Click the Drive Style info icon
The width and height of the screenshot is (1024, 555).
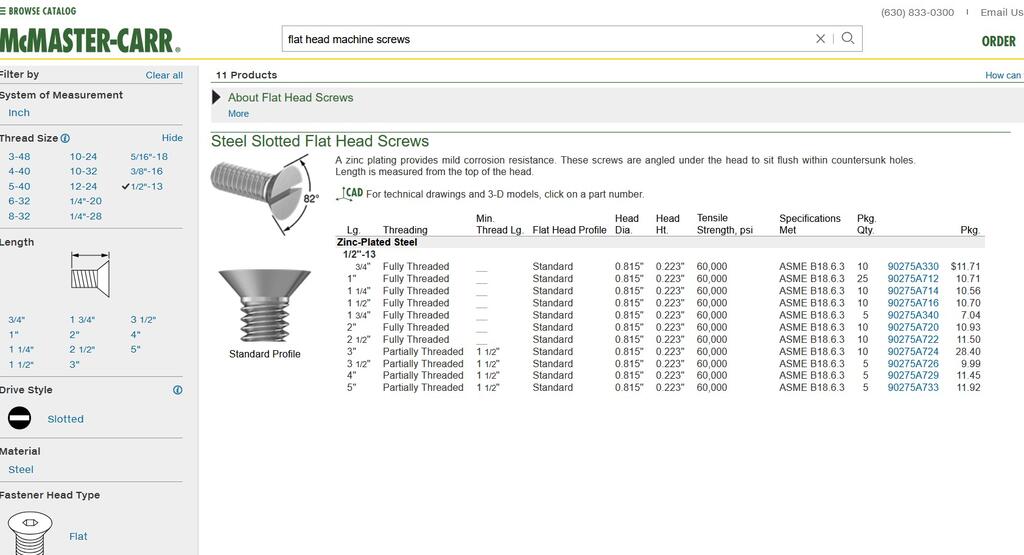pos(178,390)
